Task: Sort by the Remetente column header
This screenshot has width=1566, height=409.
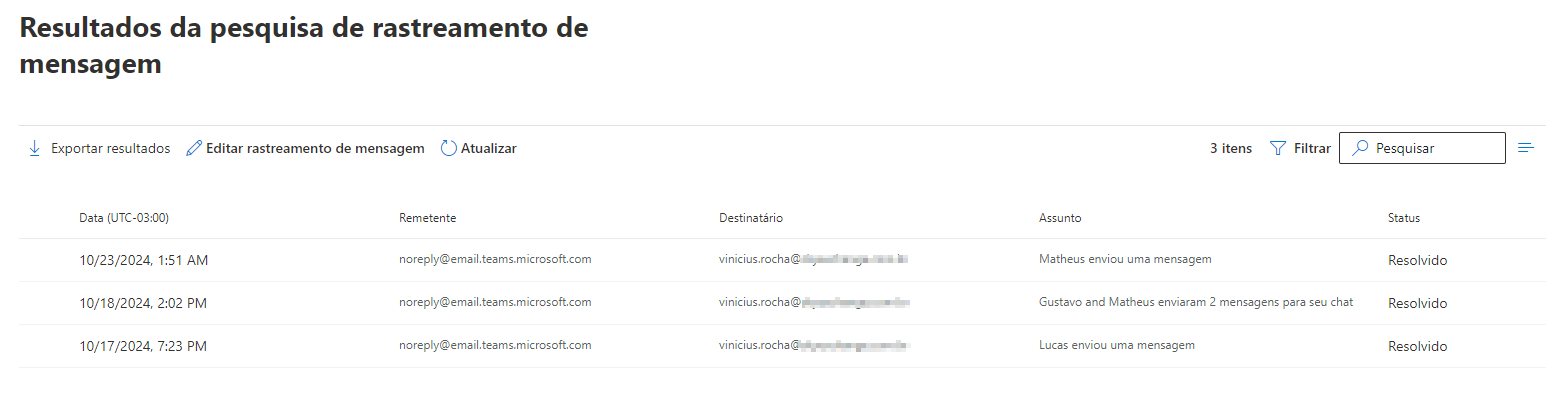Action: click(x=427, y=218)
